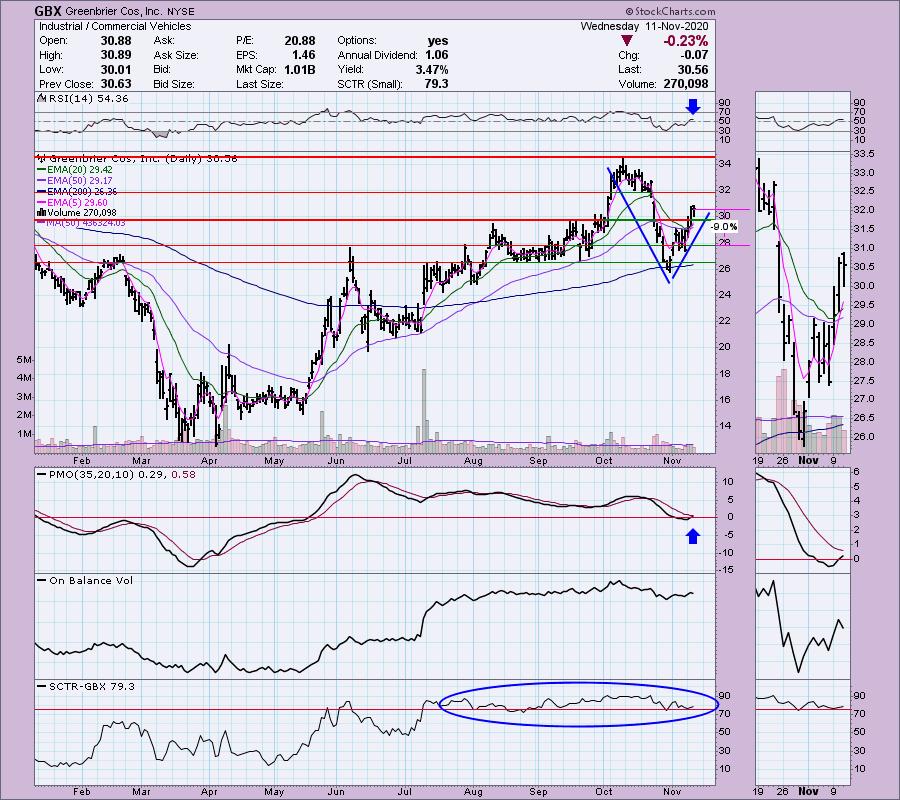Click the 'Jun' label under main price chart

[336, 461]
